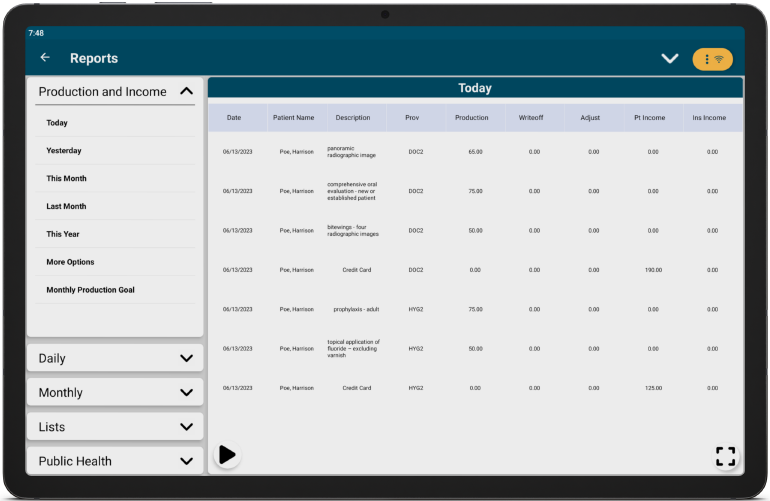770x501 pixels.
Task: Click the Production column header
Action: pyautogui.click(x=472, y=118)
